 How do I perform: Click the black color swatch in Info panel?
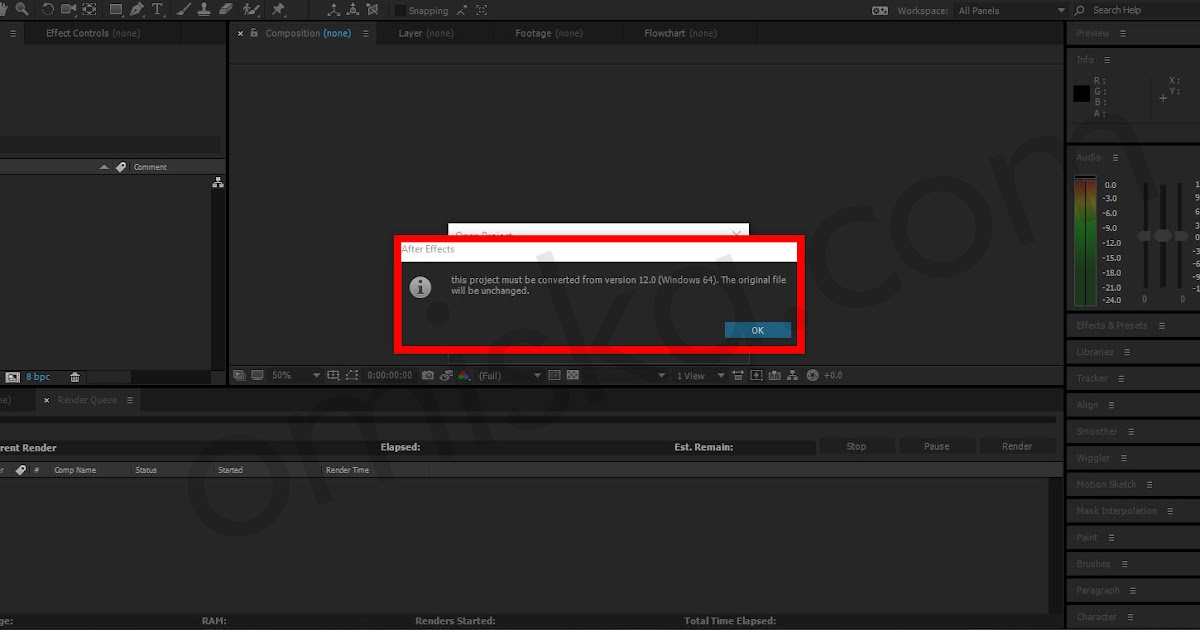click(1082, 93)
